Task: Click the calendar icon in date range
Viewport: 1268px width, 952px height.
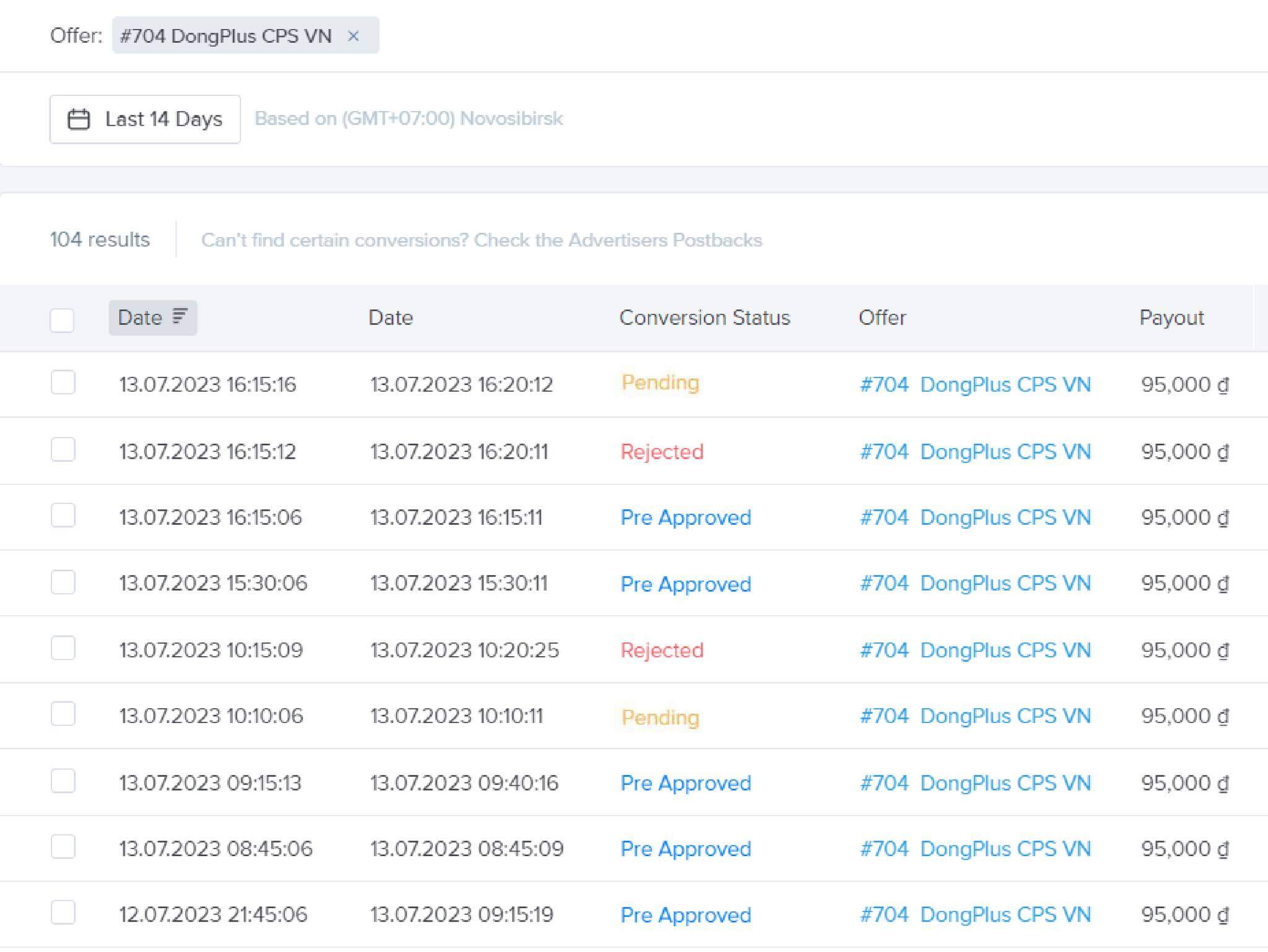Action: pyautogui.click(x=79, y=119)
